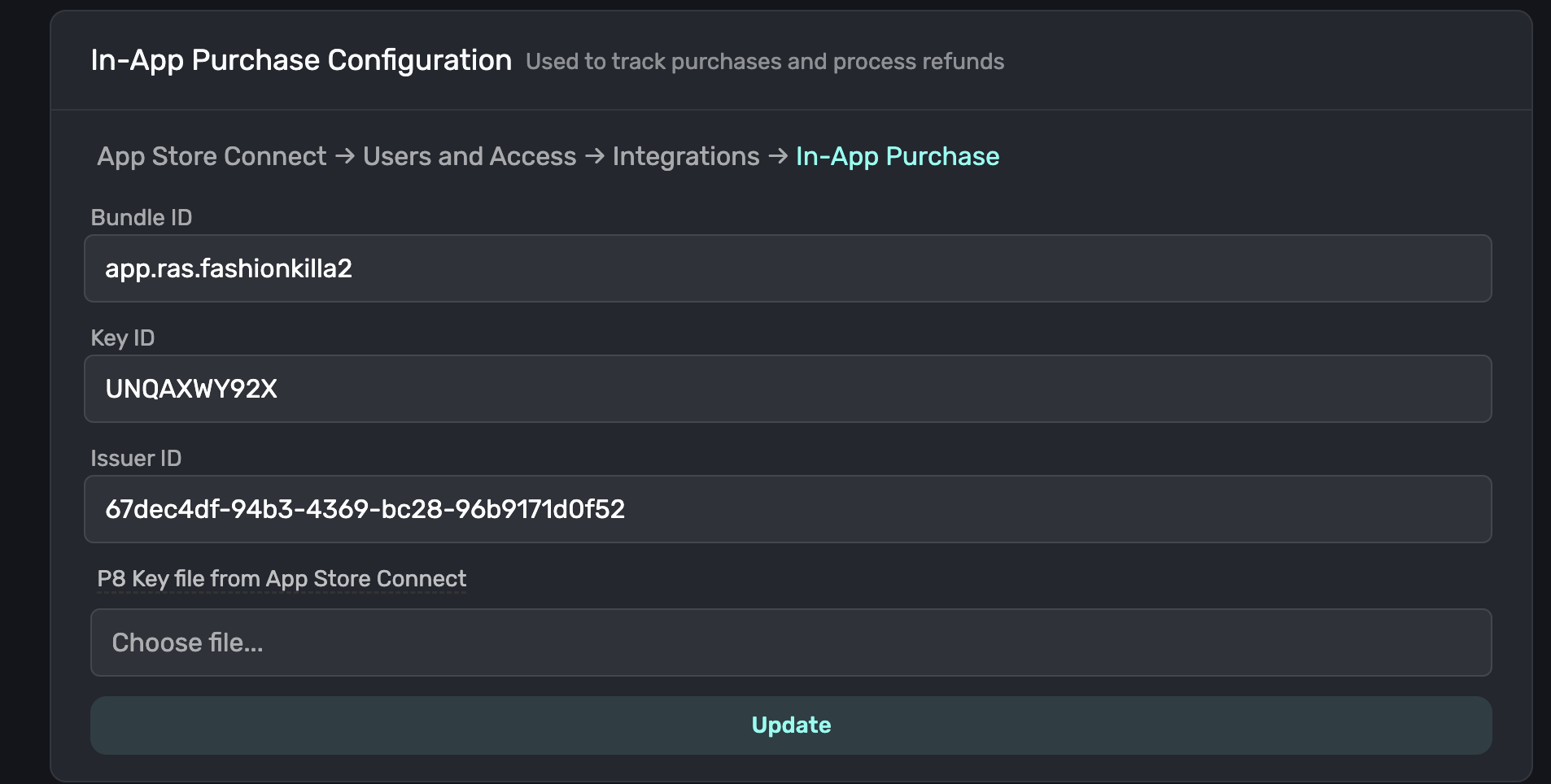Click the In-App Purchase Configuration heading
The height and width of the screenshot is (784, 1551).
(x=301, y=59)
